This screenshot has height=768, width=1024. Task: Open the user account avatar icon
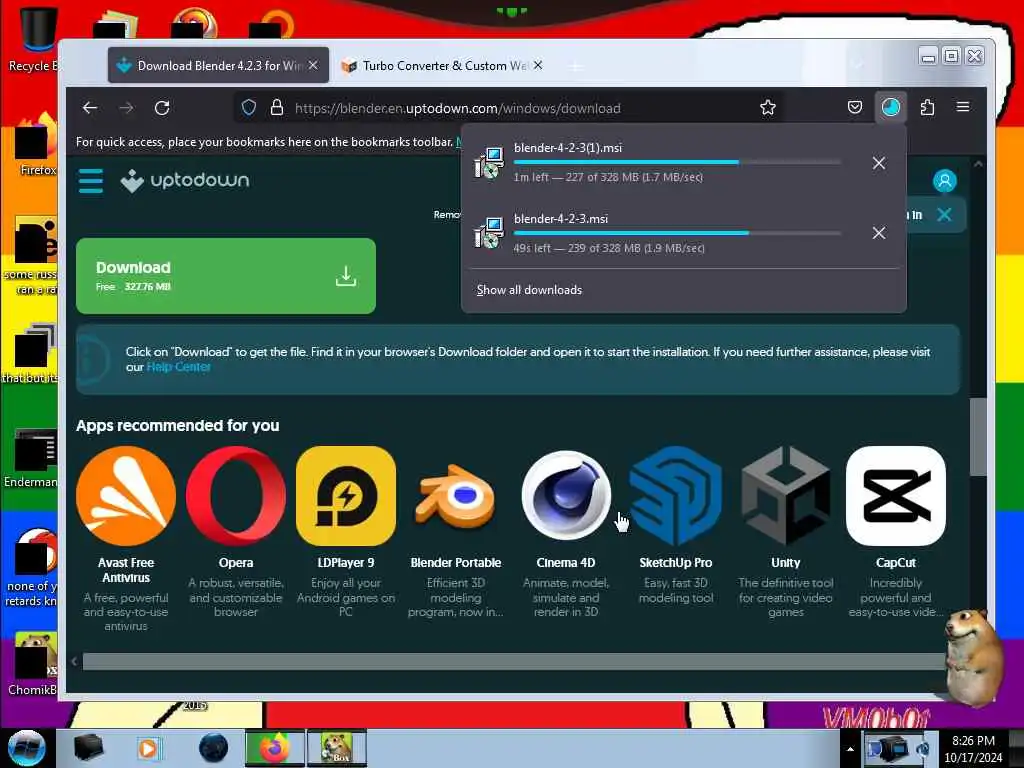[944, 181]
